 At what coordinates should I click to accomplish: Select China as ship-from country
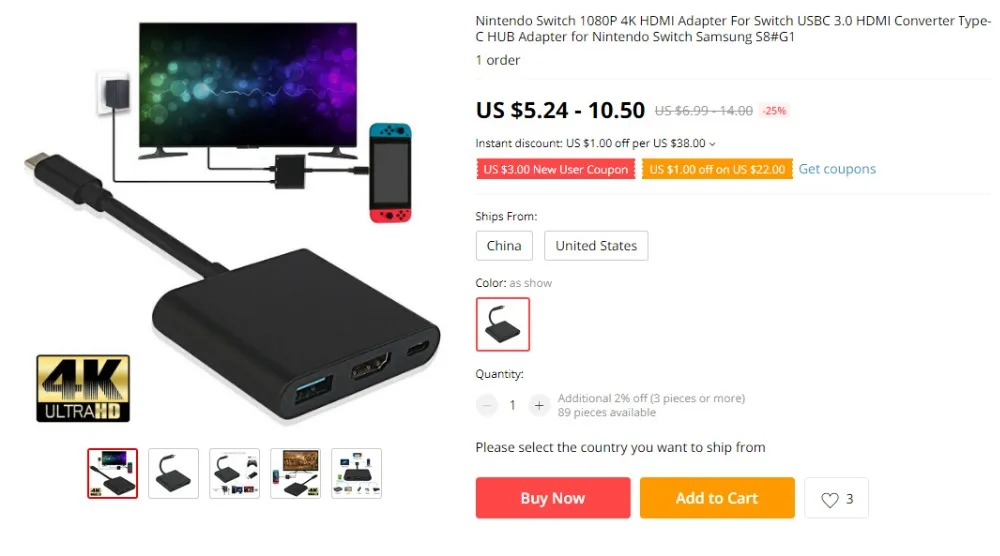(x=504, y=245)
